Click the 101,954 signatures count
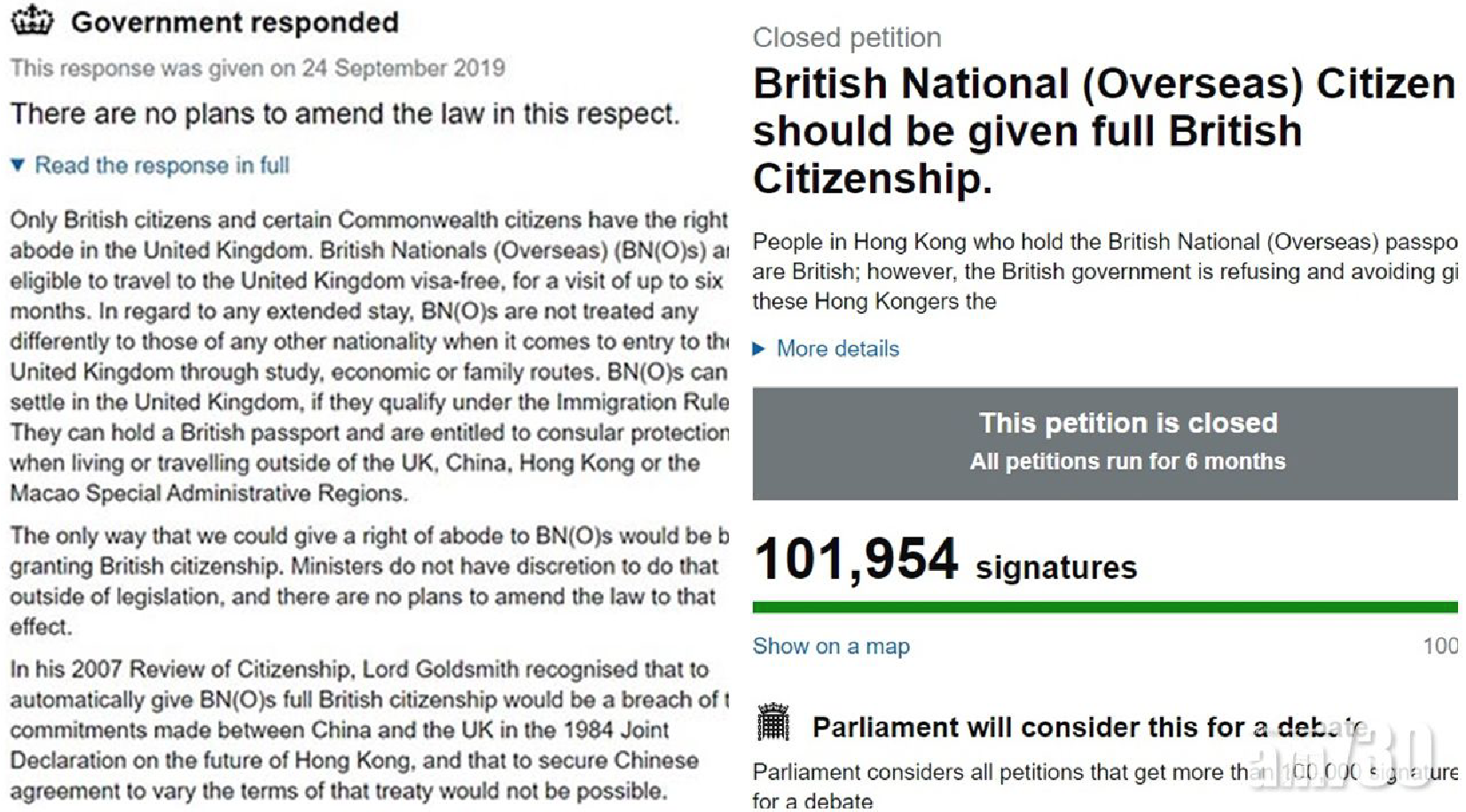 [x=945, y=560]
